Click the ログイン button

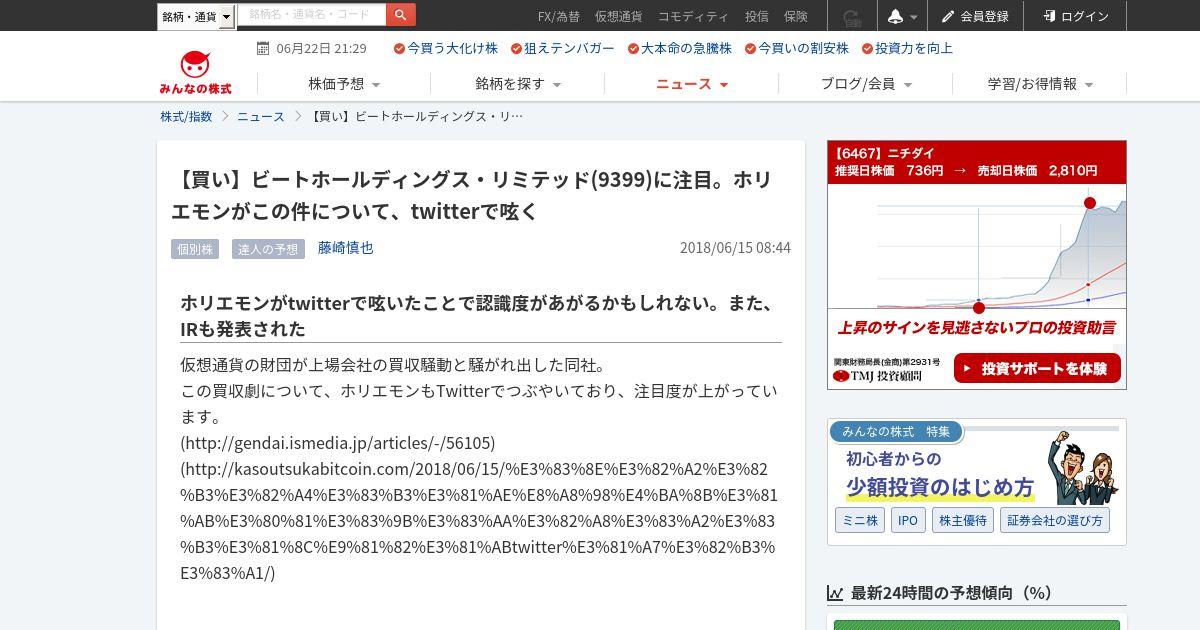point(1075,16)
